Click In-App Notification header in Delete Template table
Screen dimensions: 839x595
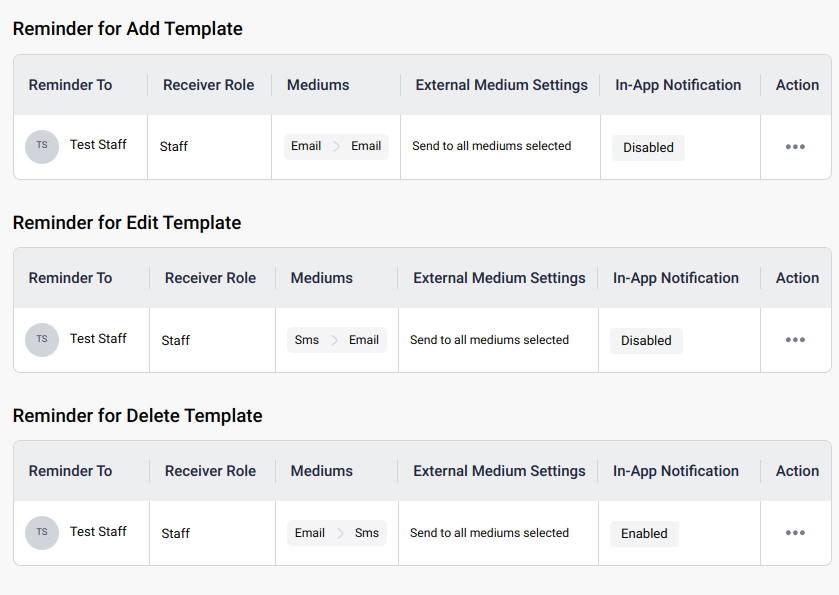coord(675,471)
